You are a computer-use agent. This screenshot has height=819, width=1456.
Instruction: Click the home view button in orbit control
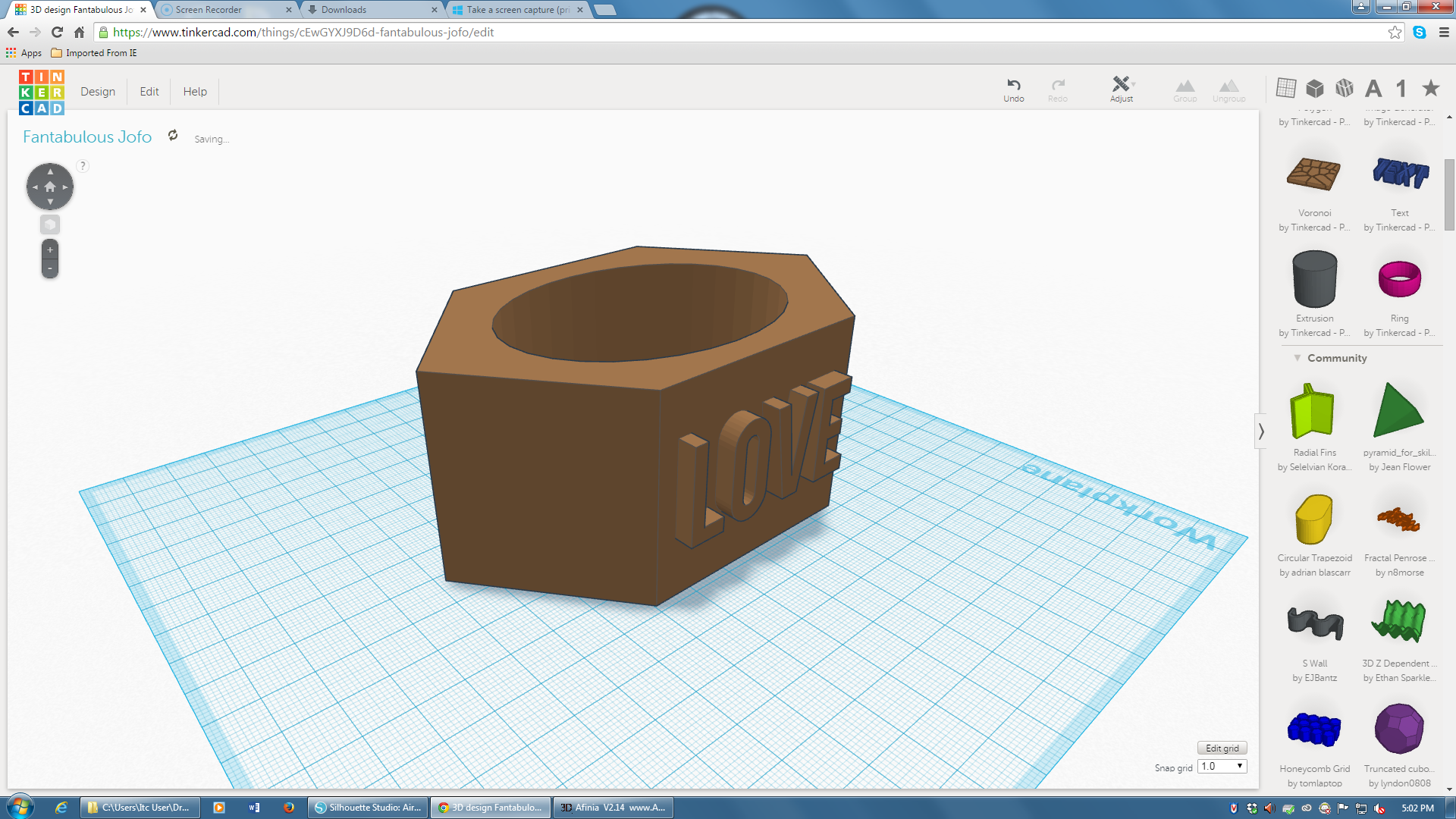point(50,187)
